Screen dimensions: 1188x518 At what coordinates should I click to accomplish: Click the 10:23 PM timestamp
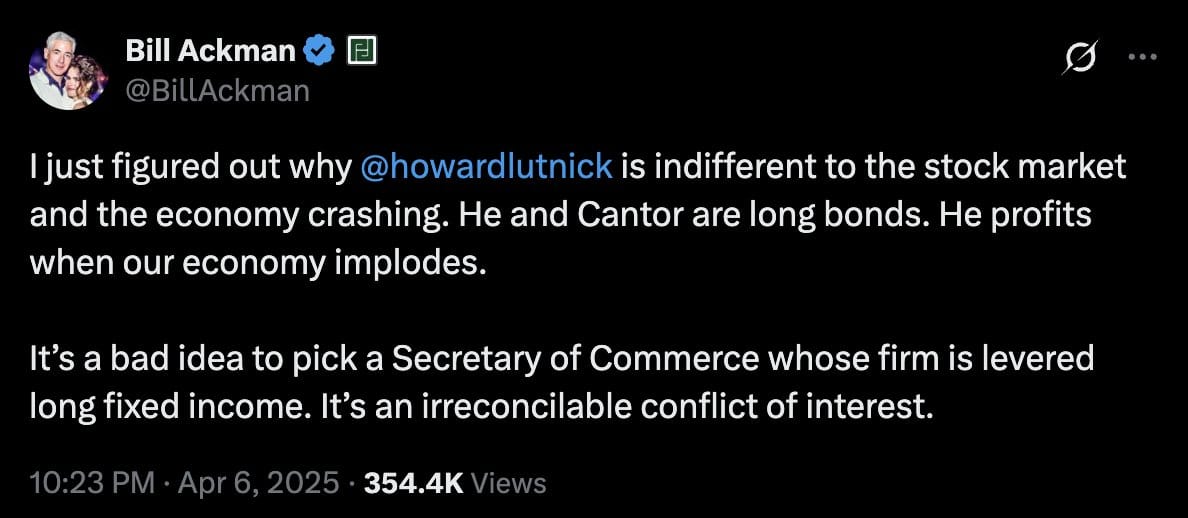point(92,482)
